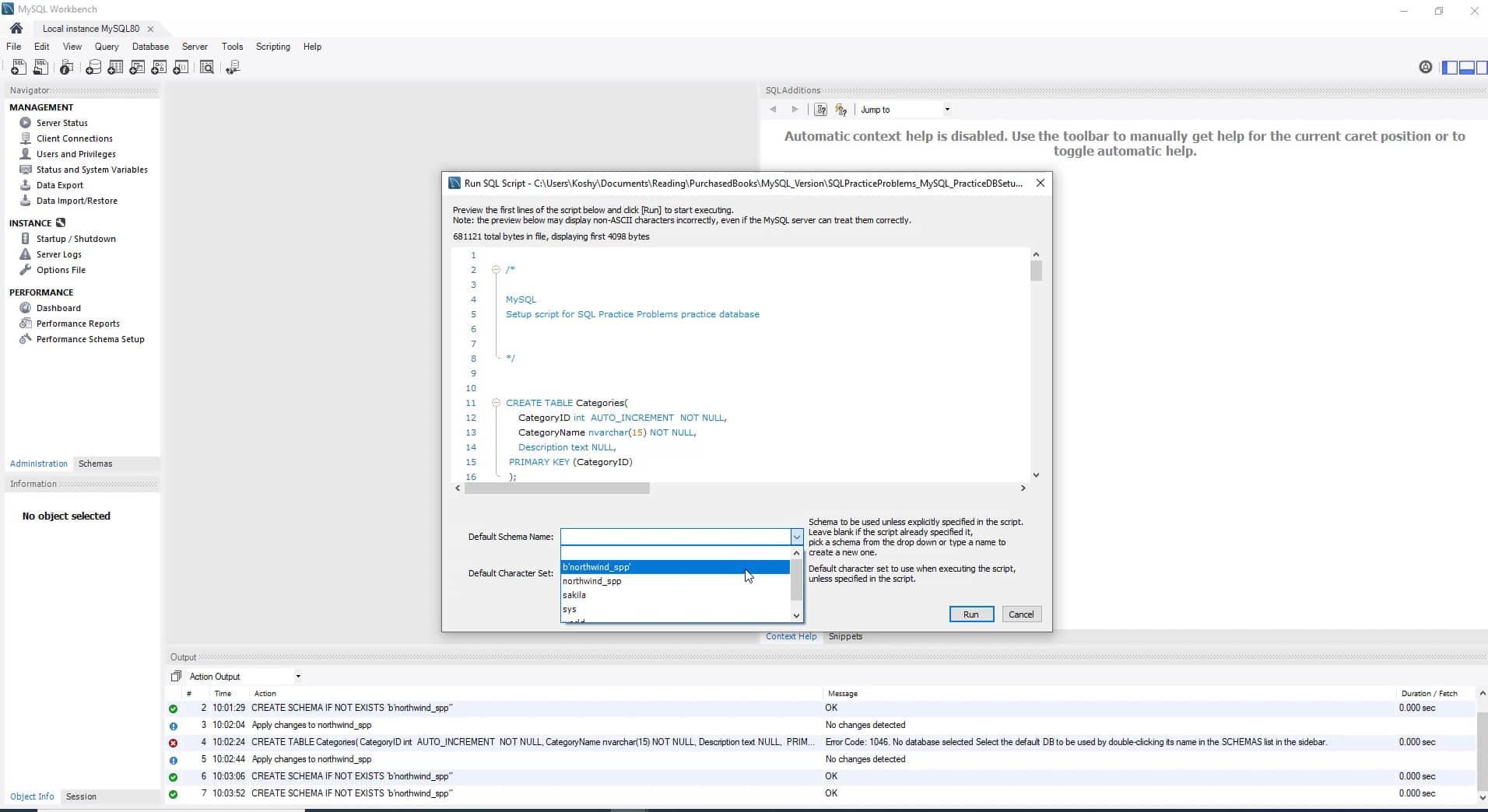Viewport: 1488px width, 812px height.
Task: Open Performance Reports
Action: pyautogui.click(x=78, y=324)
